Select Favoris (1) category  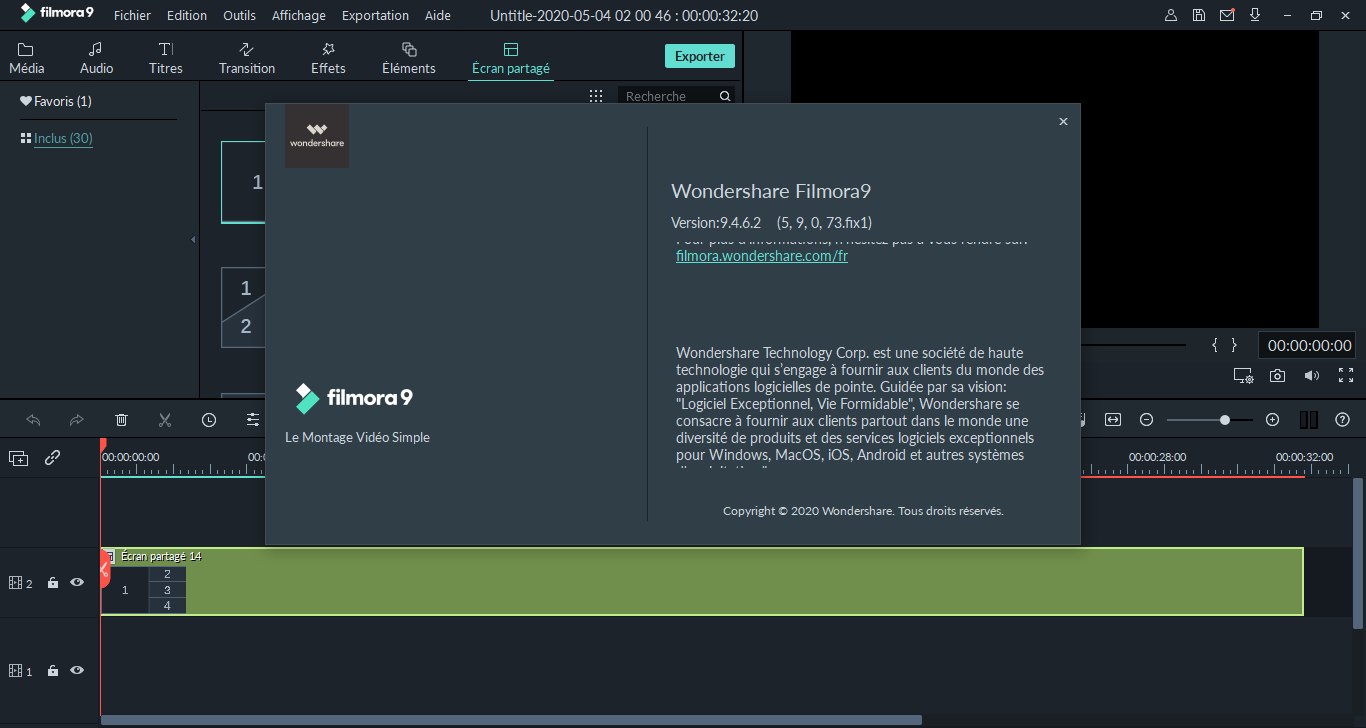[56, 101]
